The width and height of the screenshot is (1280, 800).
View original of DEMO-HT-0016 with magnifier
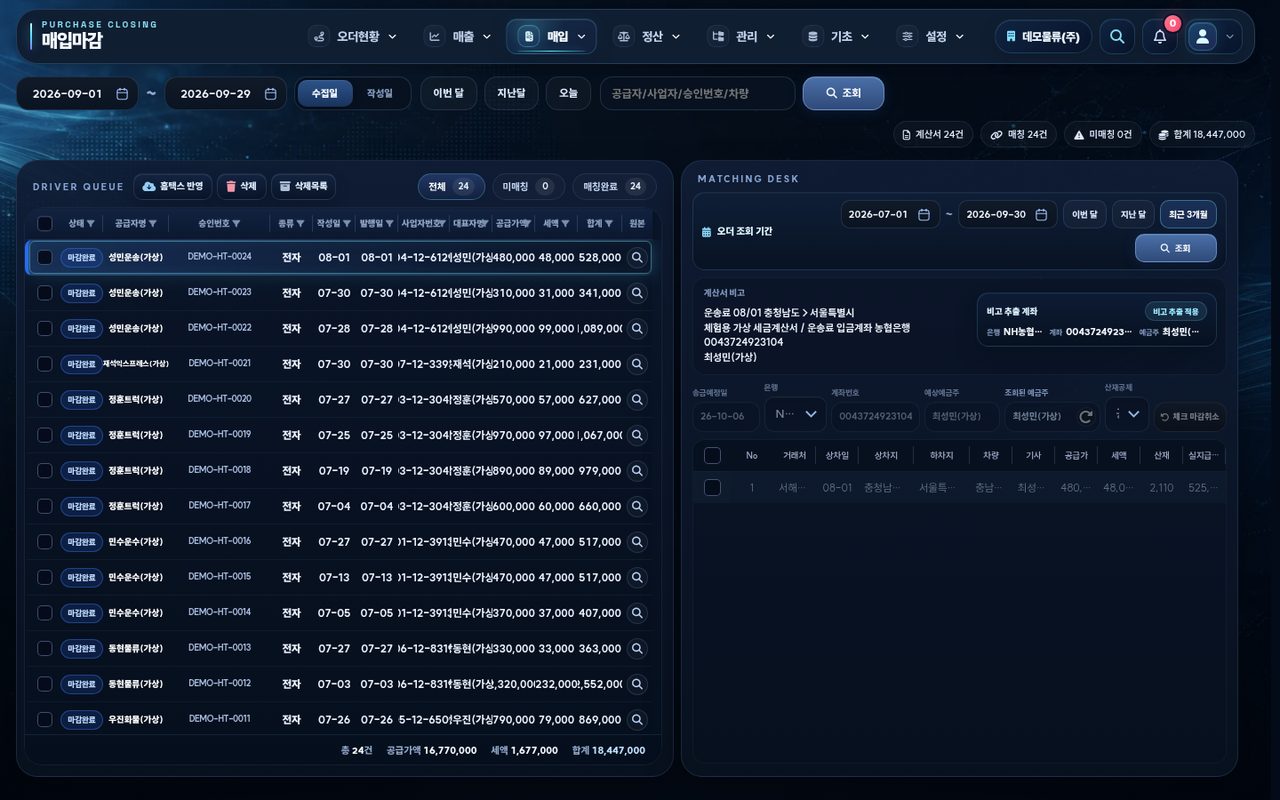pos(636,542)
